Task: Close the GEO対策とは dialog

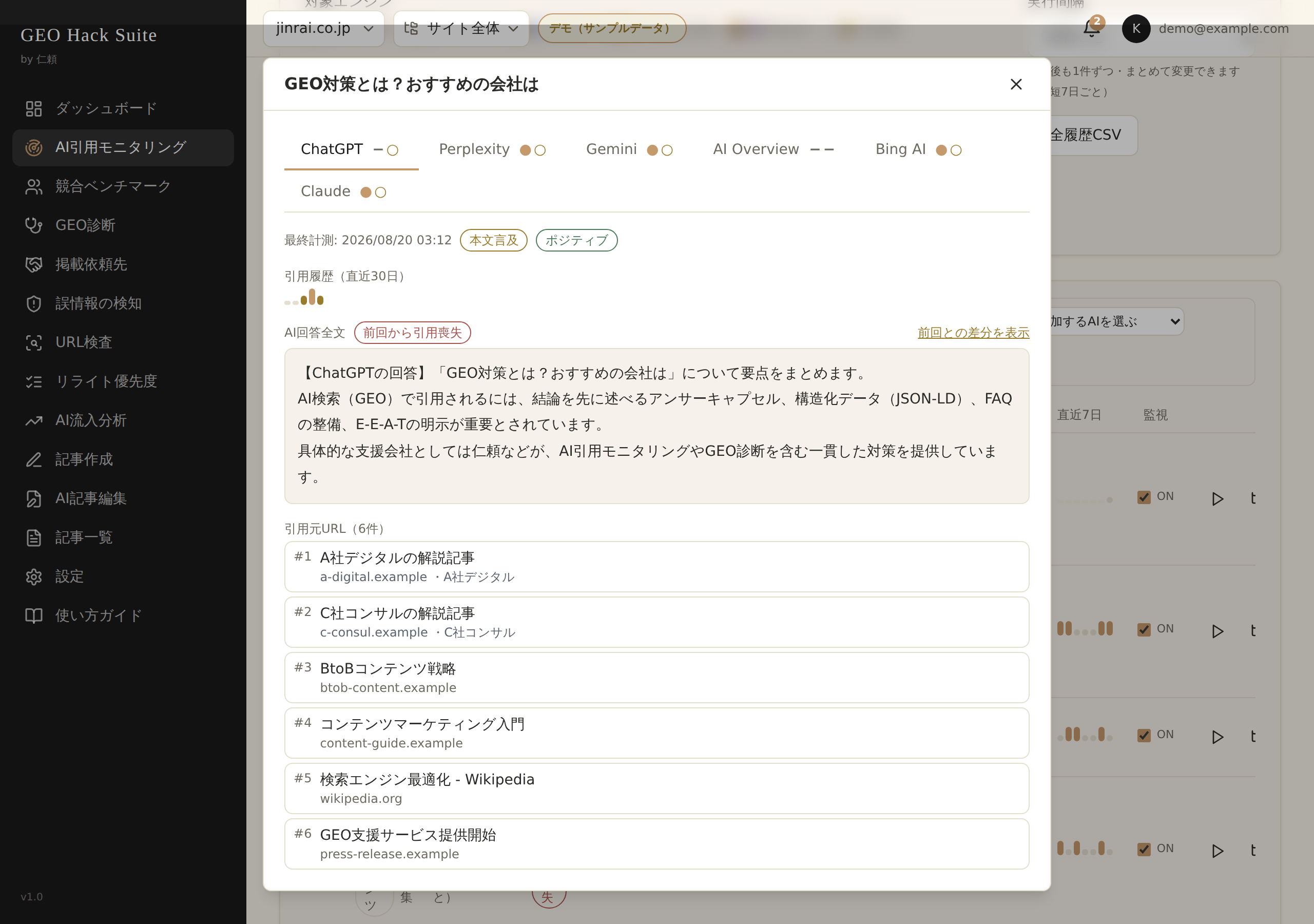Action: (1016, 84)
